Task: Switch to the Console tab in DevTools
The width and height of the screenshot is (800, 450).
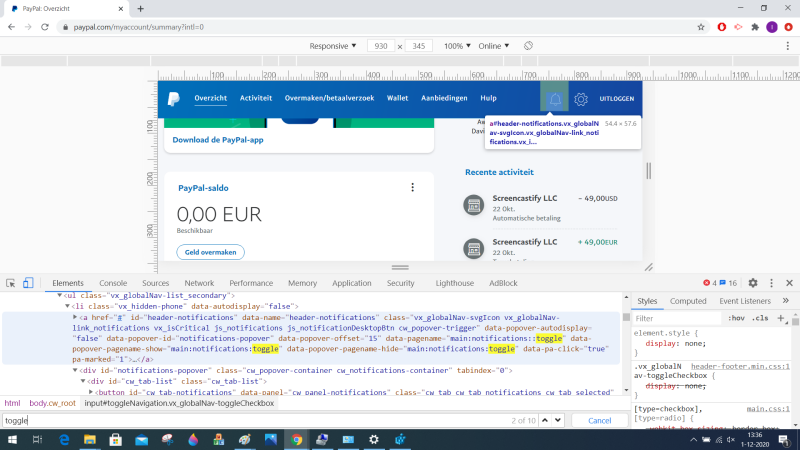Action: pyautogui.click(x=113, y=283)
